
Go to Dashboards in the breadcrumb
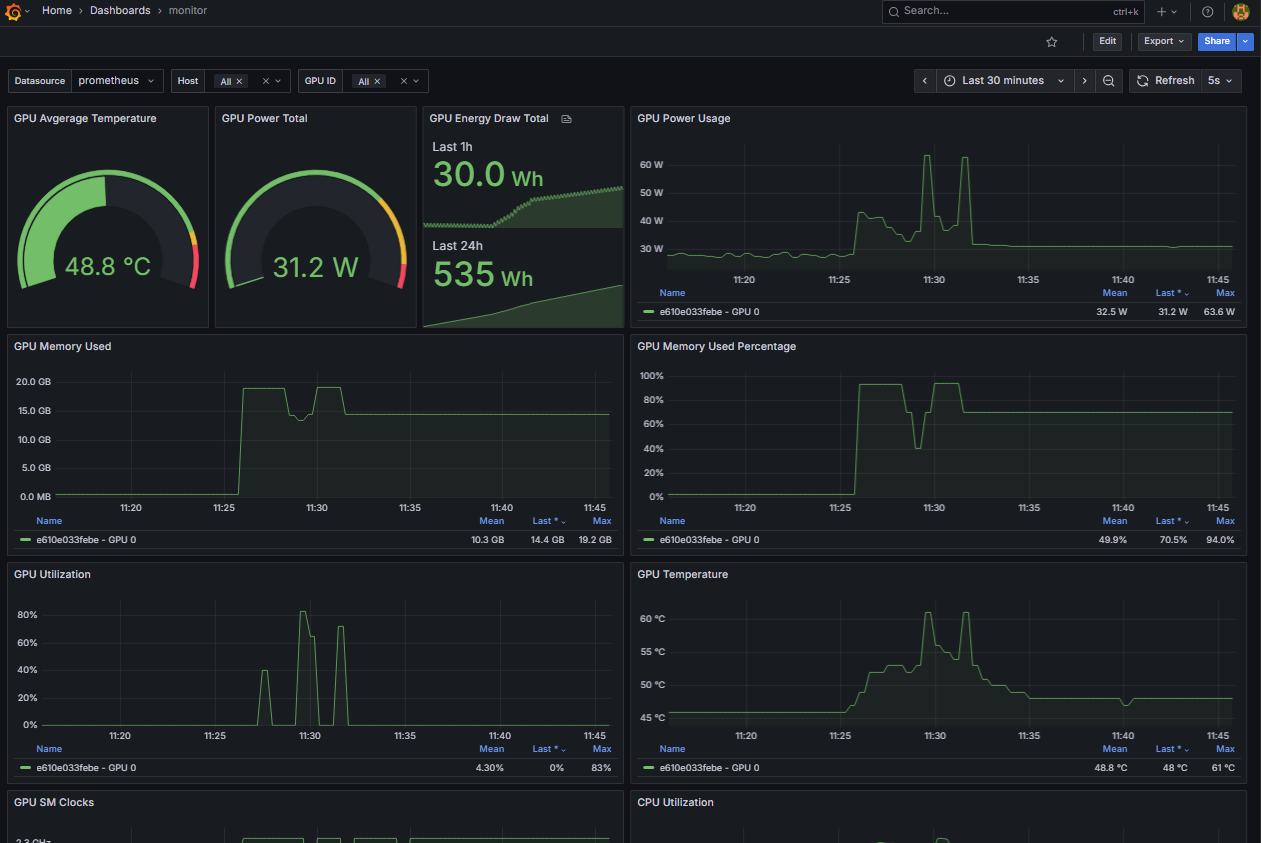click(x=120, y=11)
